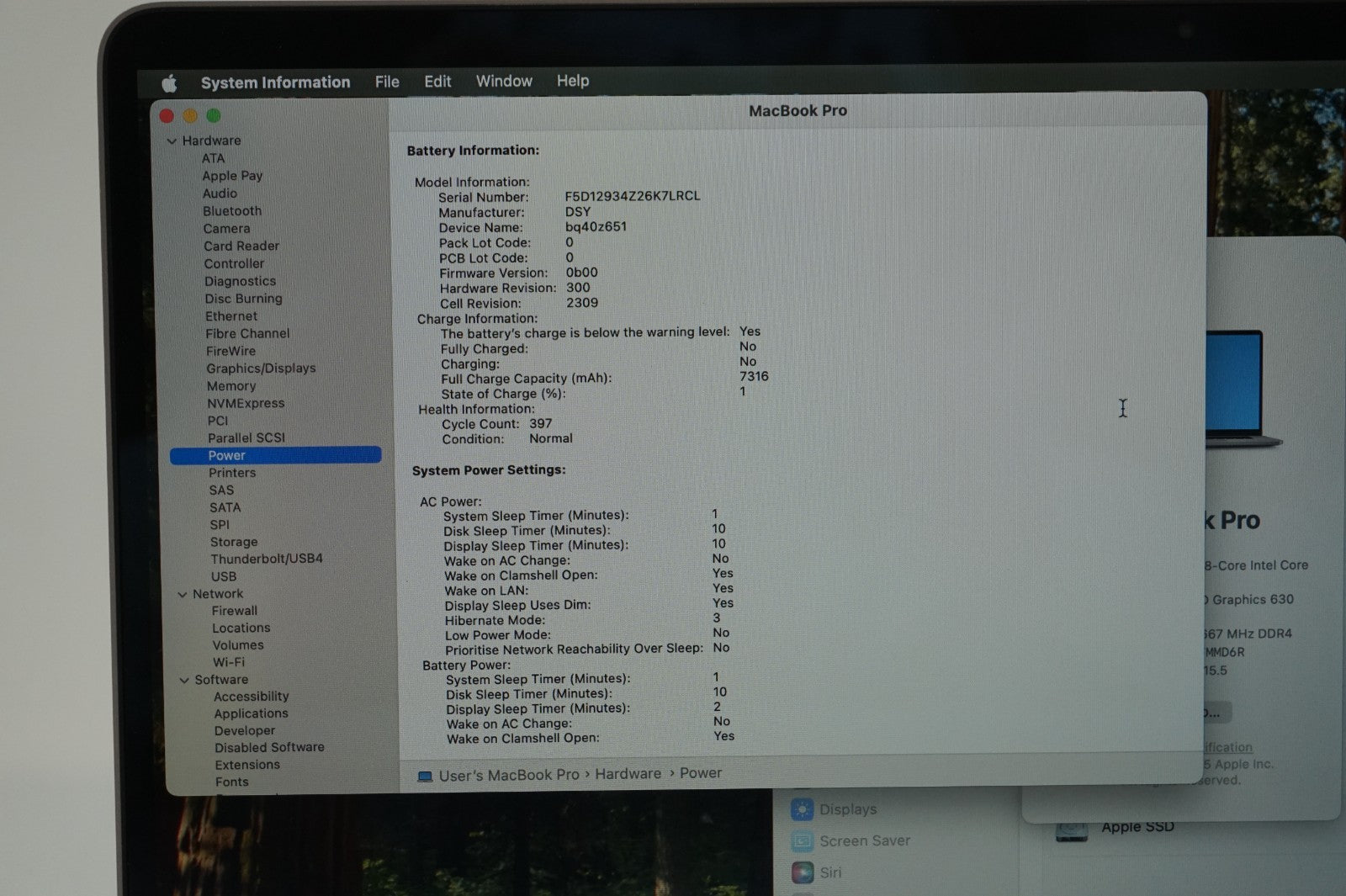The width and height of the screenshot is (1346, 896).
Task: Select PCI in the sidebar
Action: point(218,421)
